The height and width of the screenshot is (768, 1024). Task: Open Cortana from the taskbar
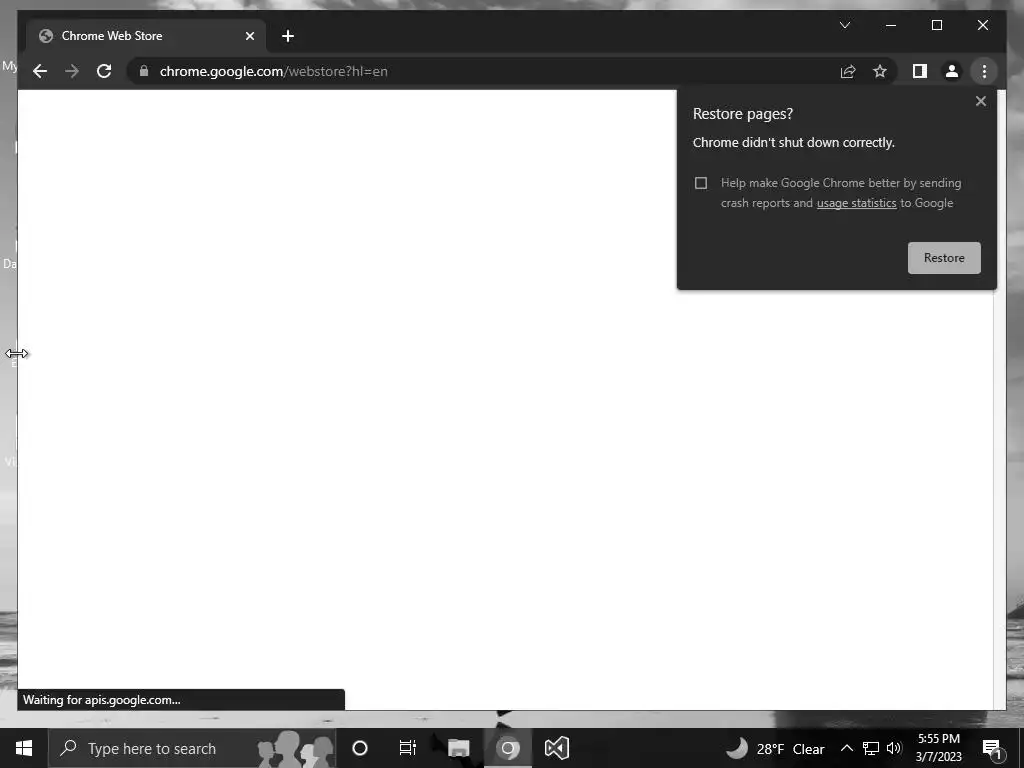[360, 748]
